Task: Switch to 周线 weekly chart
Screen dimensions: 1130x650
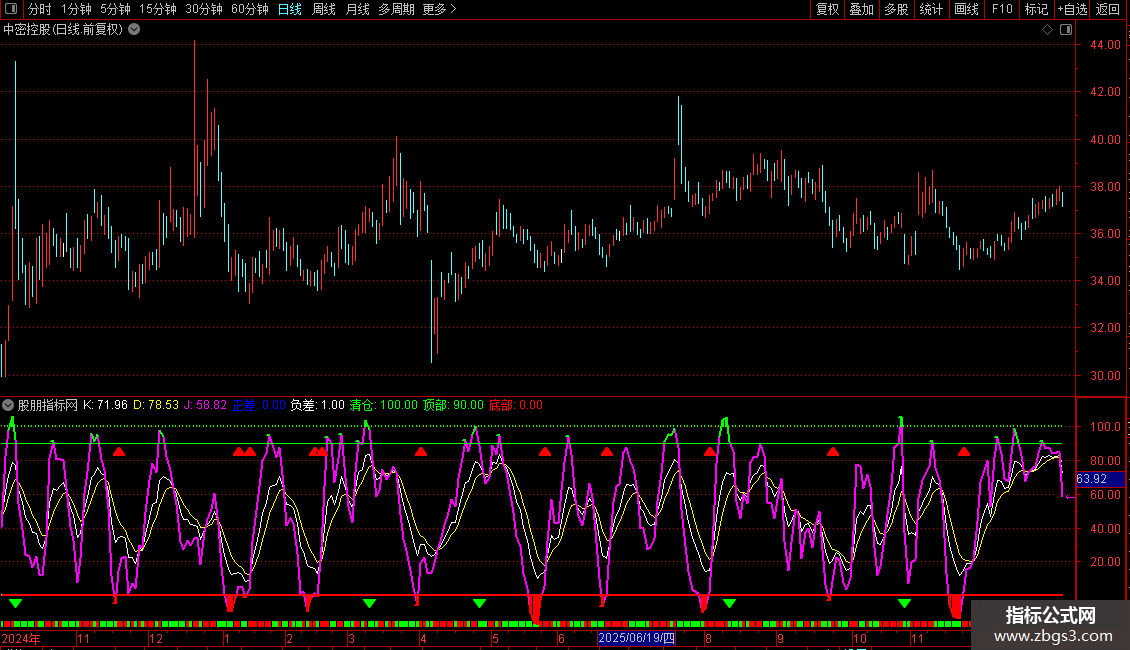Action: [323, 9]
